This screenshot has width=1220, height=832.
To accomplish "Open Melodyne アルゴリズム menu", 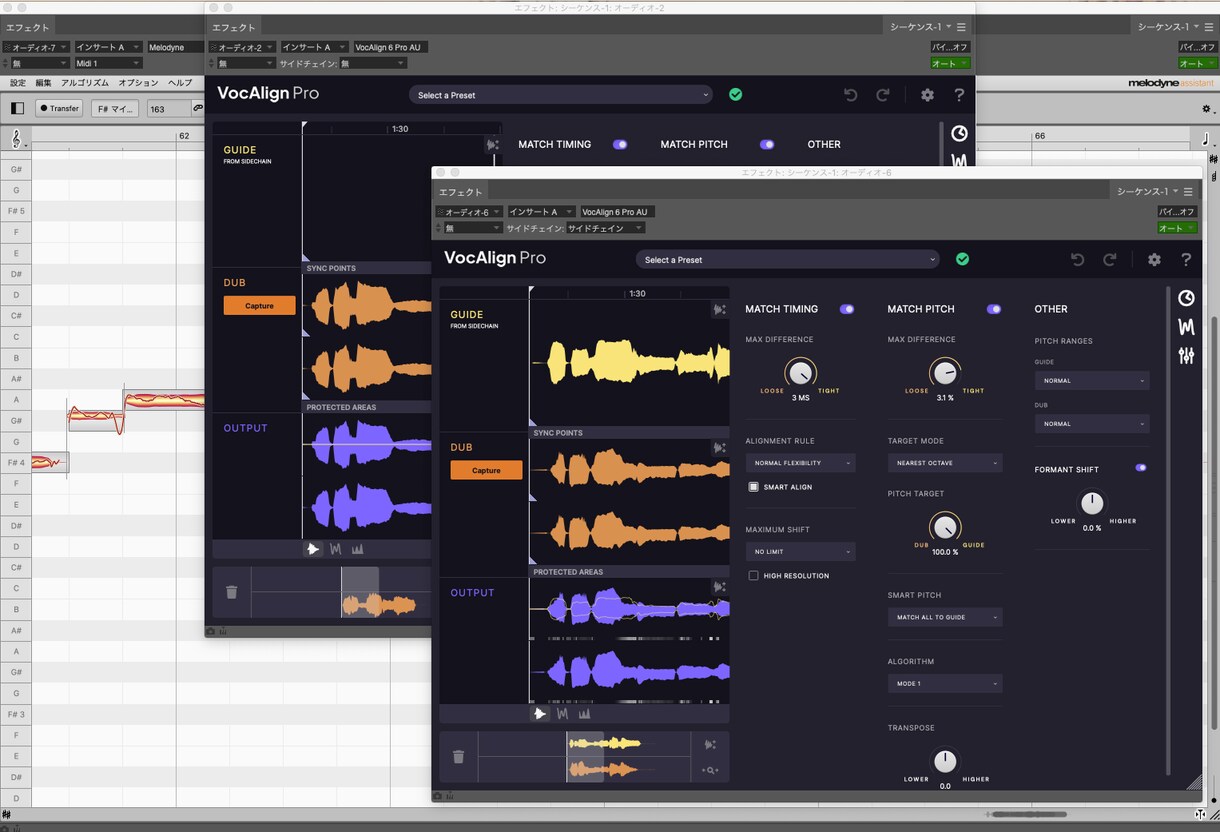I will click(85, 83).
